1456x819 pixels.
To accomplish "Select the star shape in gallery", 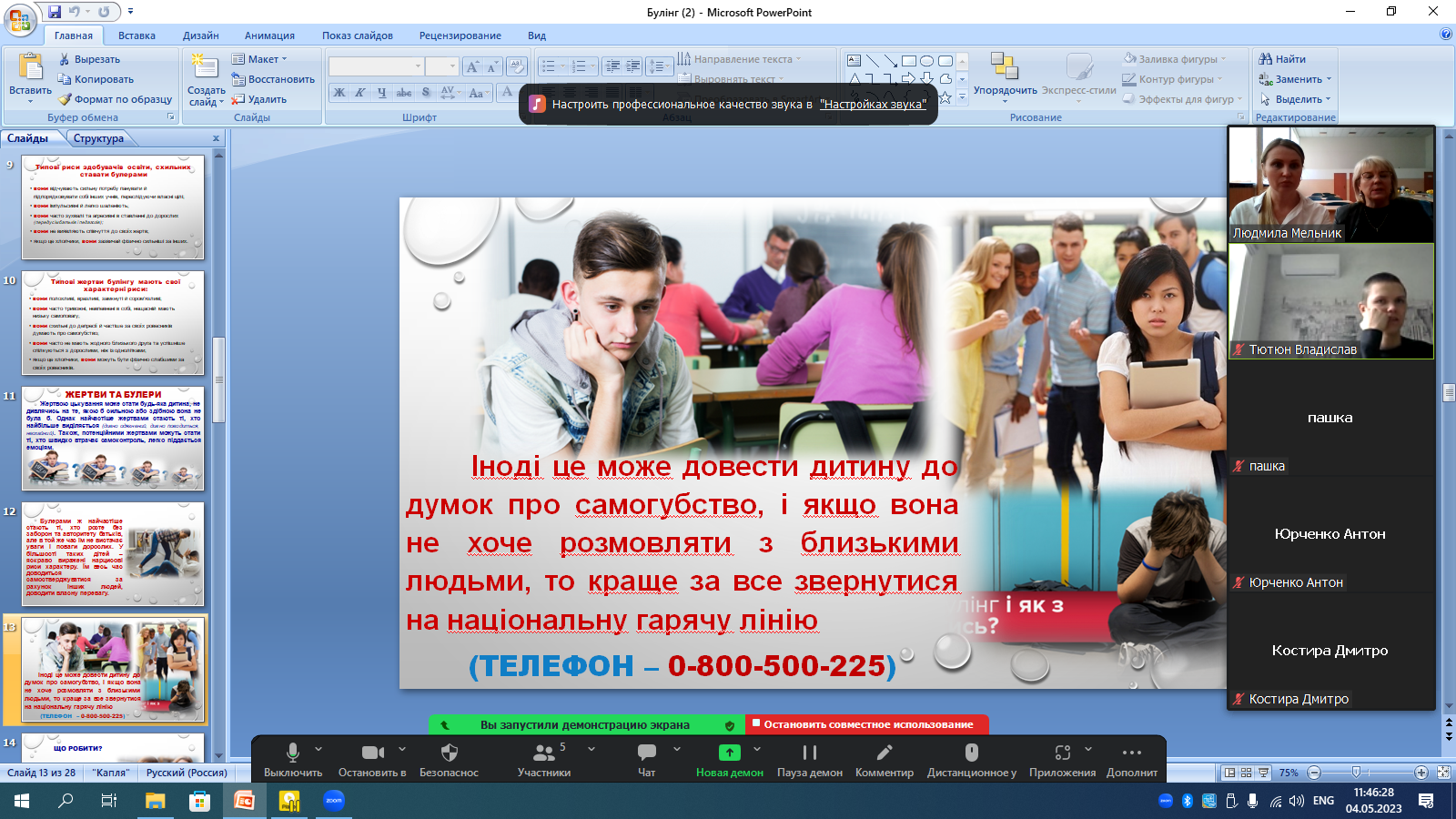I will (945, 97).
